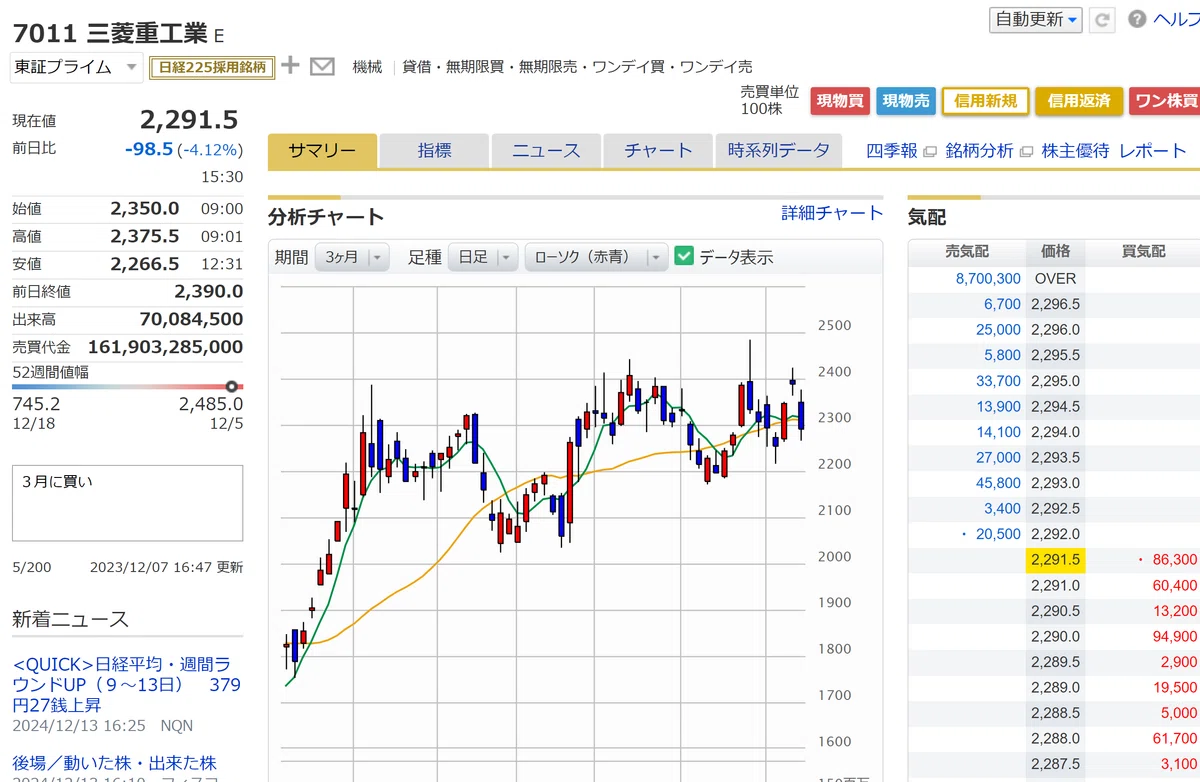Open the レポート link

pos(1153,151)
